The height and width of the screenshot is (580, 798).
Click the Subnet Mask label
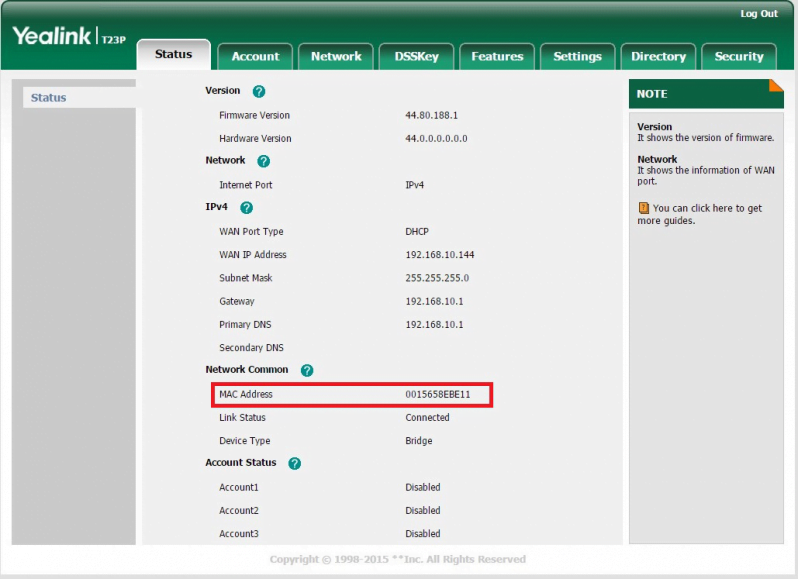[246, 278]
